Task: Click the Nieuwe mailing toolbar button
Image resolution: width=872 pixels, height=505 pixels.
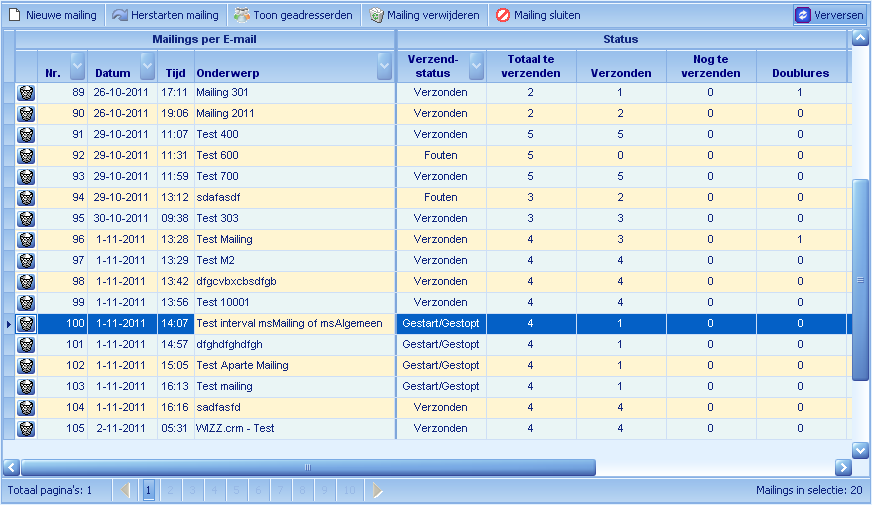Action: (53, 15)
